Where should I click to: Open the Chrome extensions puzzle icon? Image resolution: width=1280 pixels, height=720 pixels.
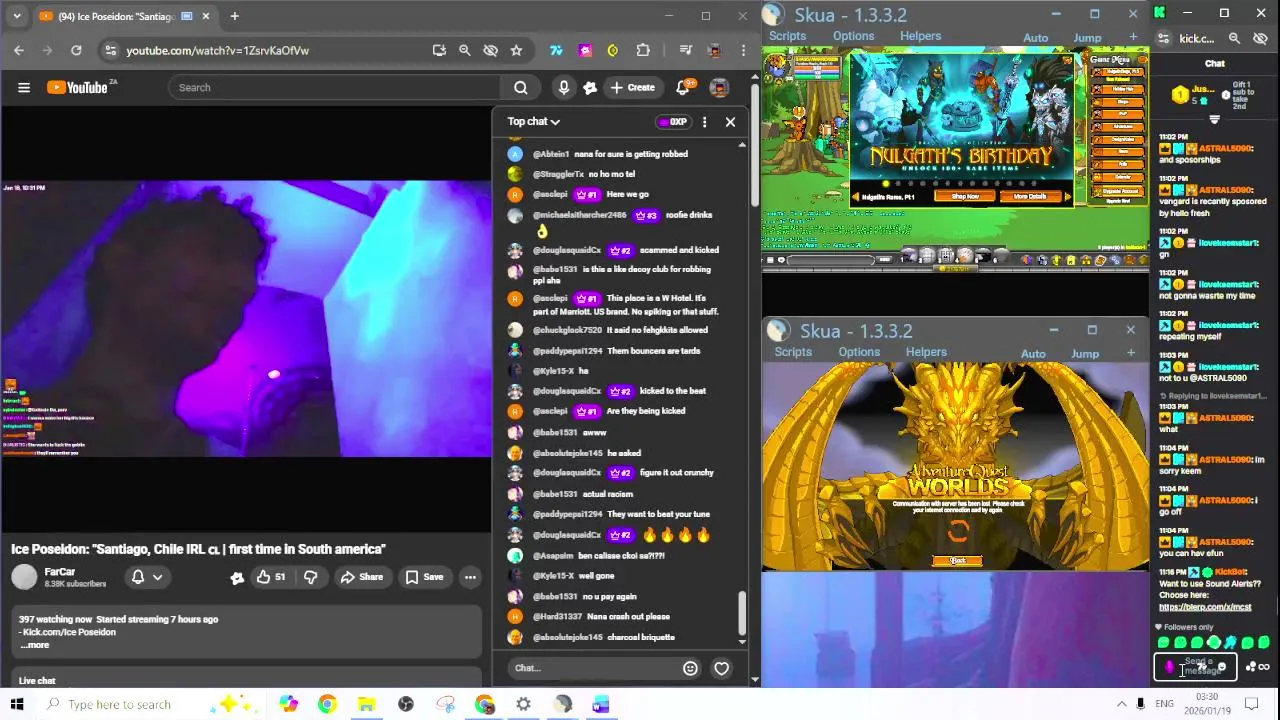point(643,50)
